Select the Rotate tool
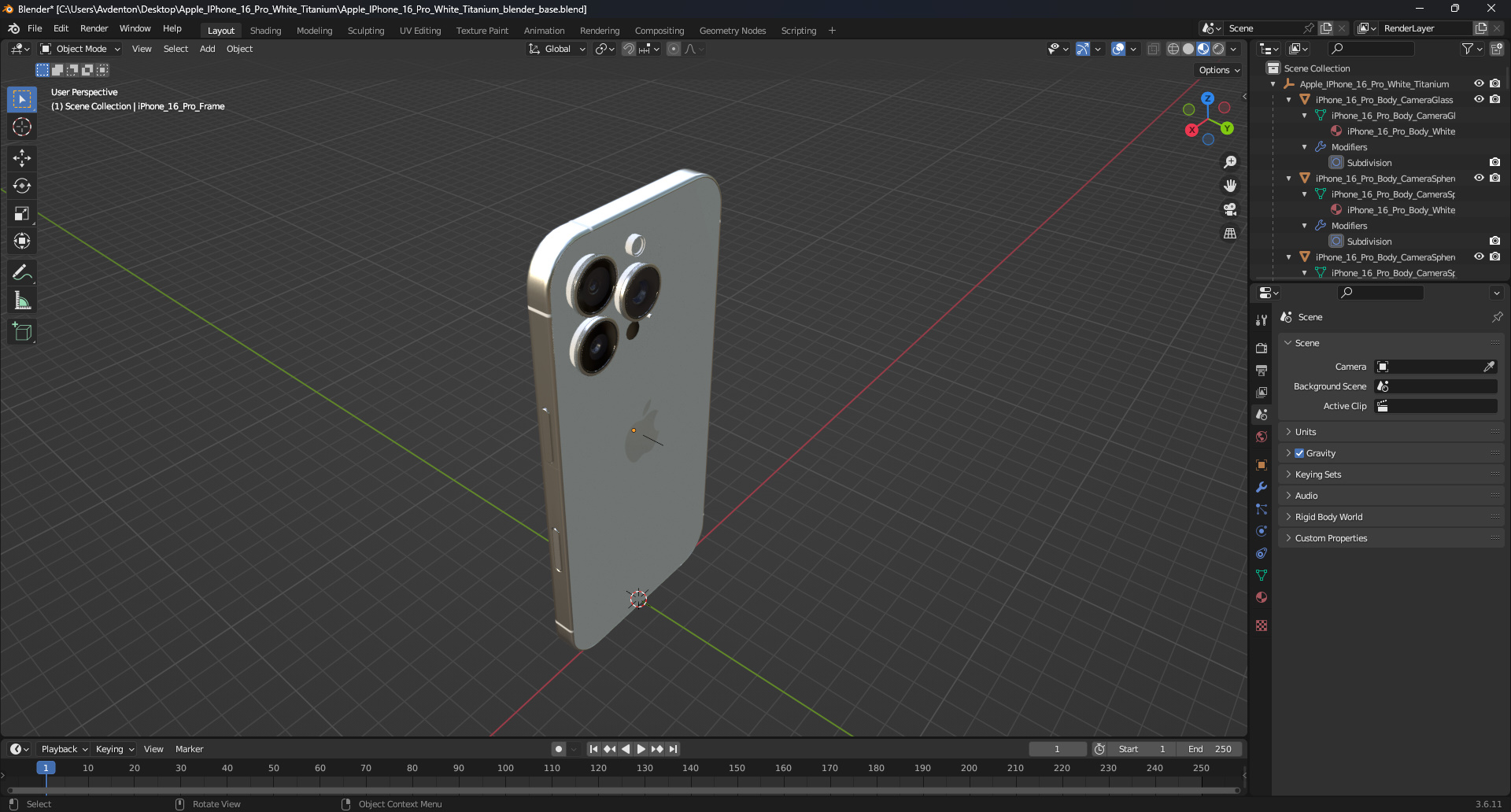 [22, 186]
